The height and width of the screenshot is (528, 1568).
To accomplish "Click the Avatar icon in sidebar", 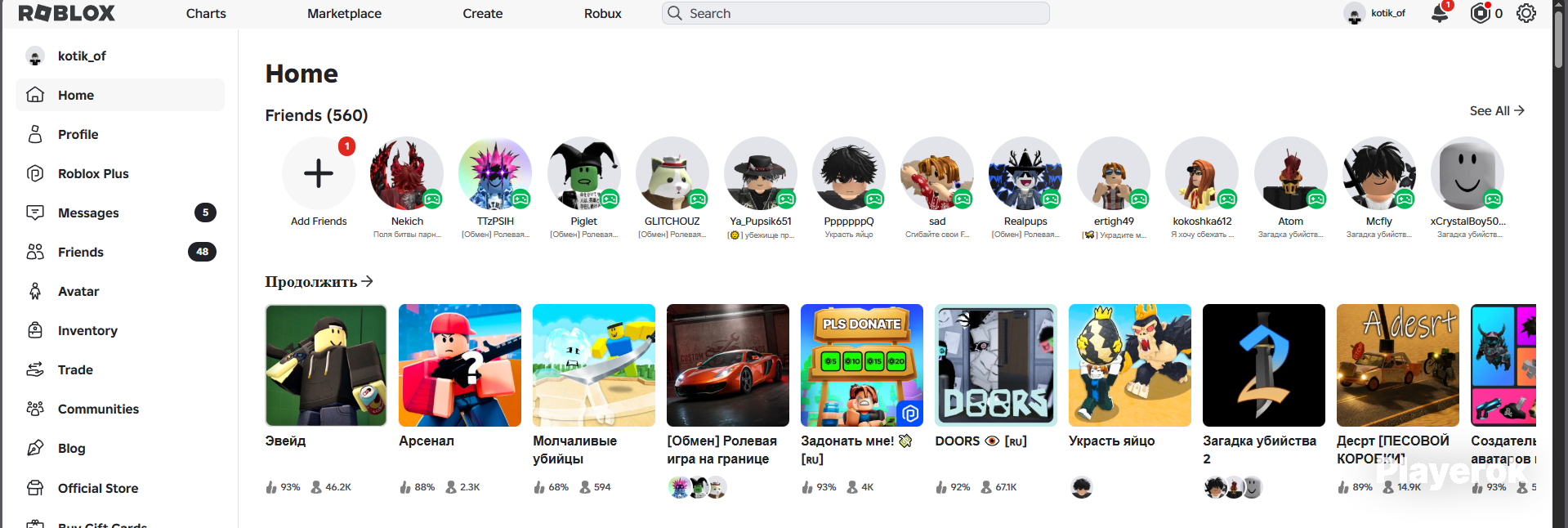I will (x=35, y=291).
